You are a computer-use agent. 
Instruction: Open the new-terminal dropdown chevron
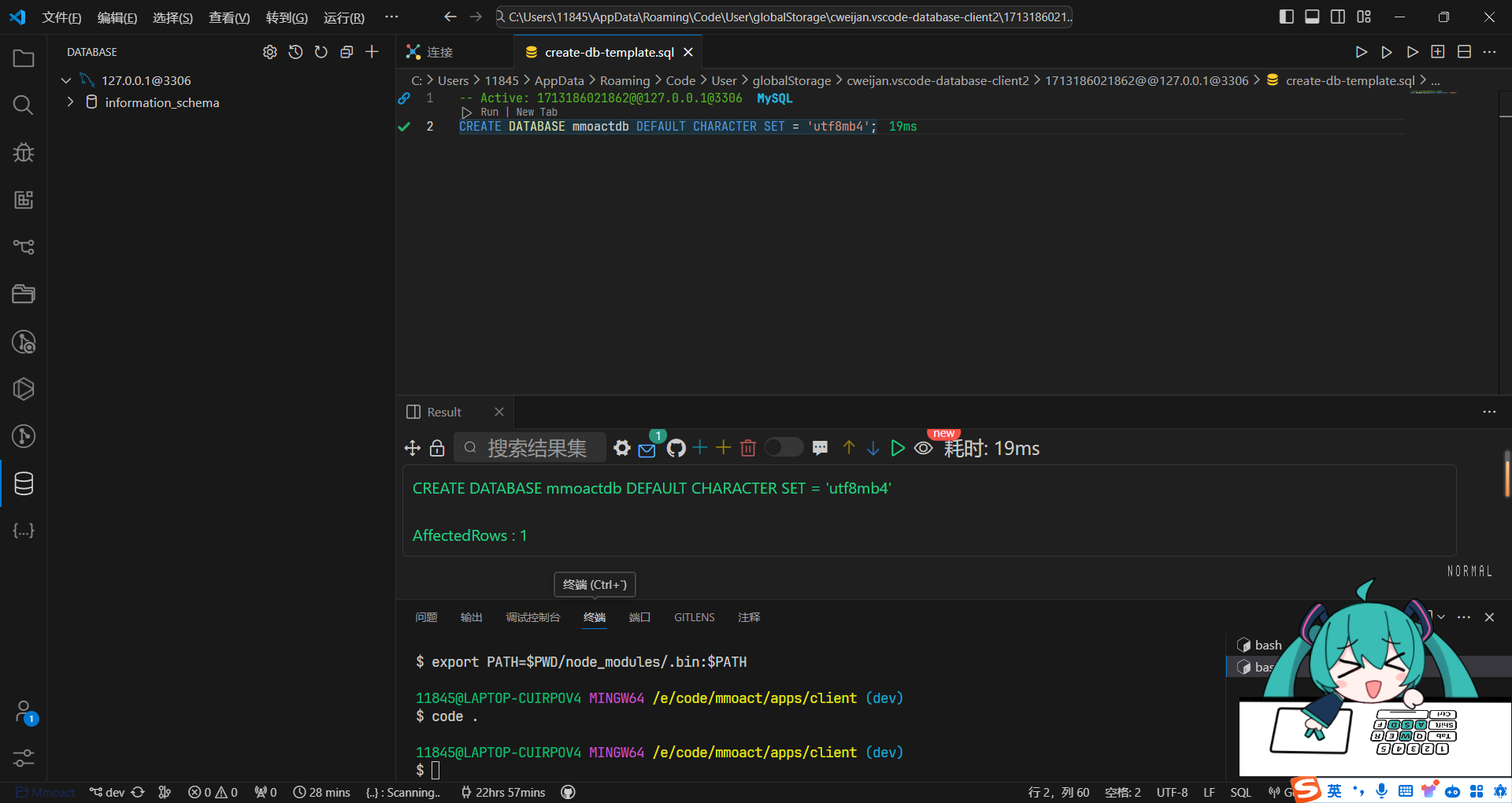(x=1441, y=617)
